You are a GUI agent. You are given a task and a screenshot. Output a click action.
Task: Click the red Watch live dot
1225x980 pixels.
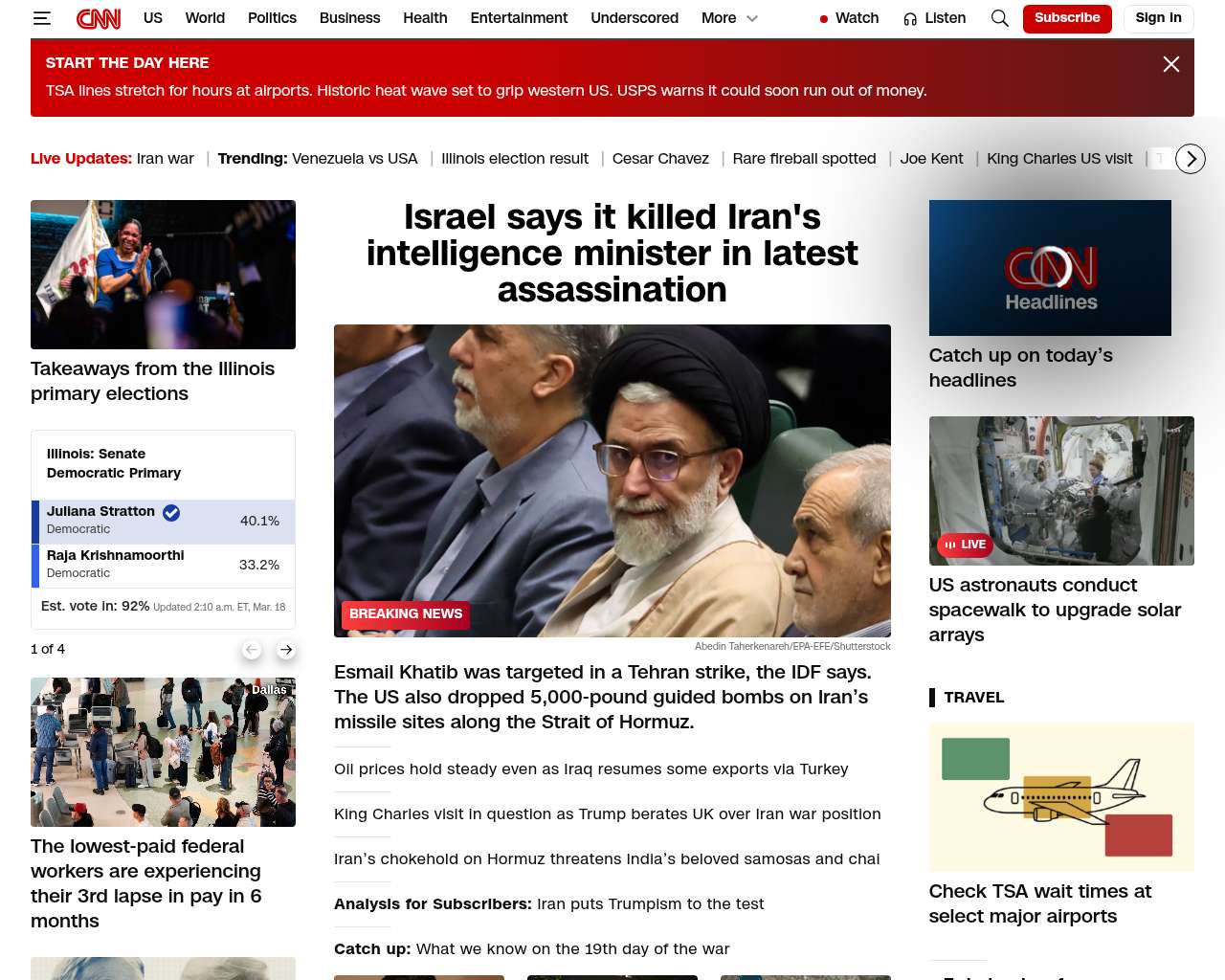point(824,19)
